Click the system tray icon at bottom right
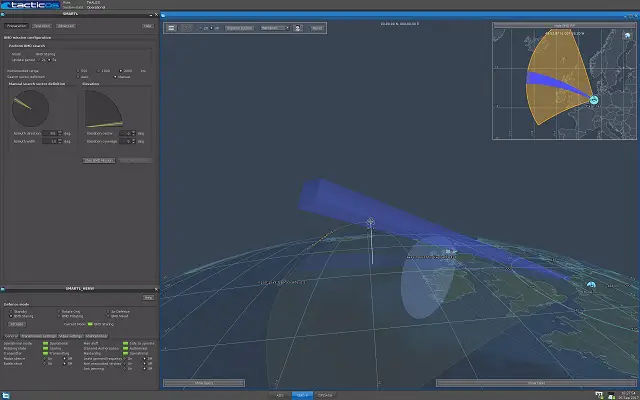This screenshot has height=400, width=640. [x=599, y=394]
